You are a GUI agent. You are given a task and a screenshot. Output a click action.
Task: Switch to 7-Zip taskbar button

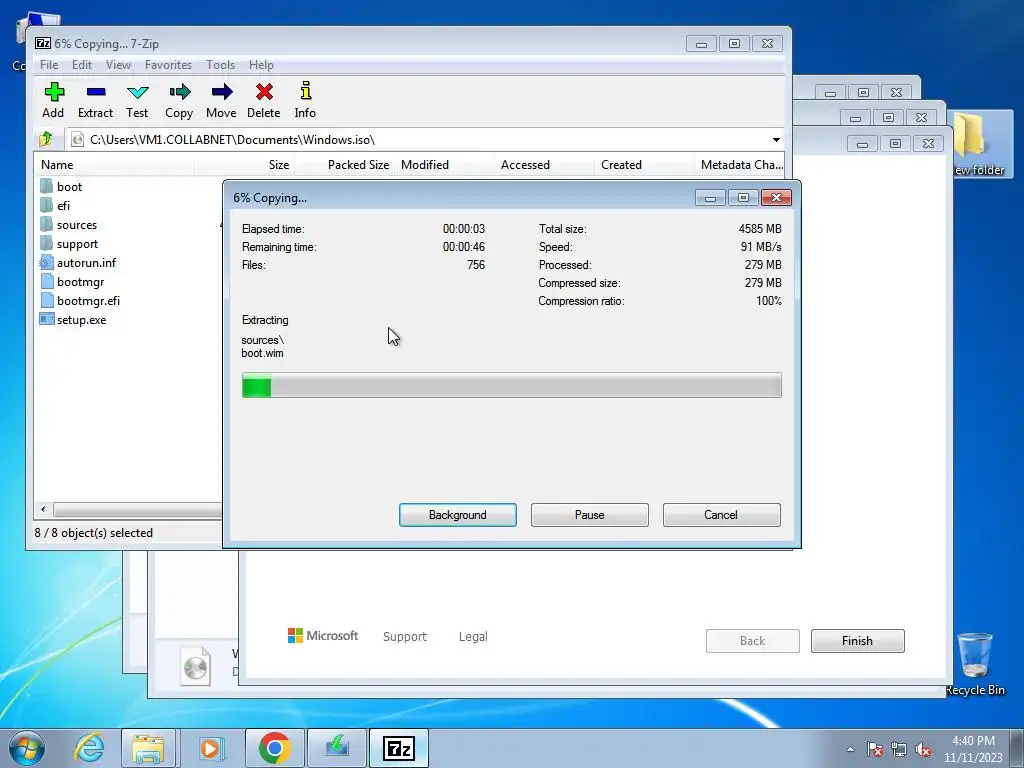tap(399, 748)
